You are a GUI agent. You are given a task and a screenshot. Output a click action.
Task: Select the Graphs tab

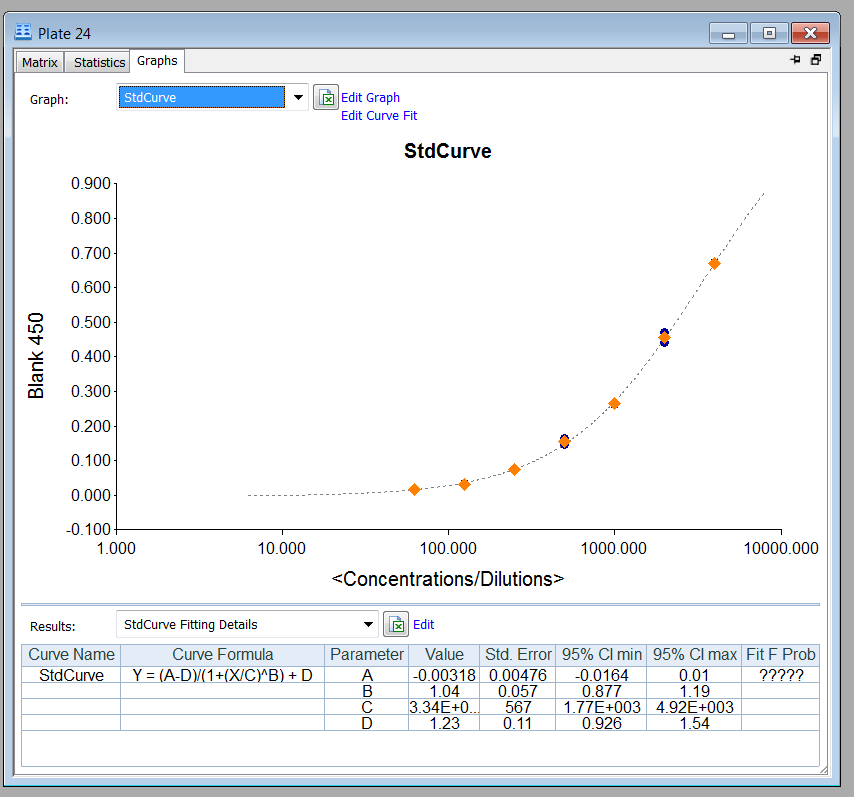pos(157,61)
